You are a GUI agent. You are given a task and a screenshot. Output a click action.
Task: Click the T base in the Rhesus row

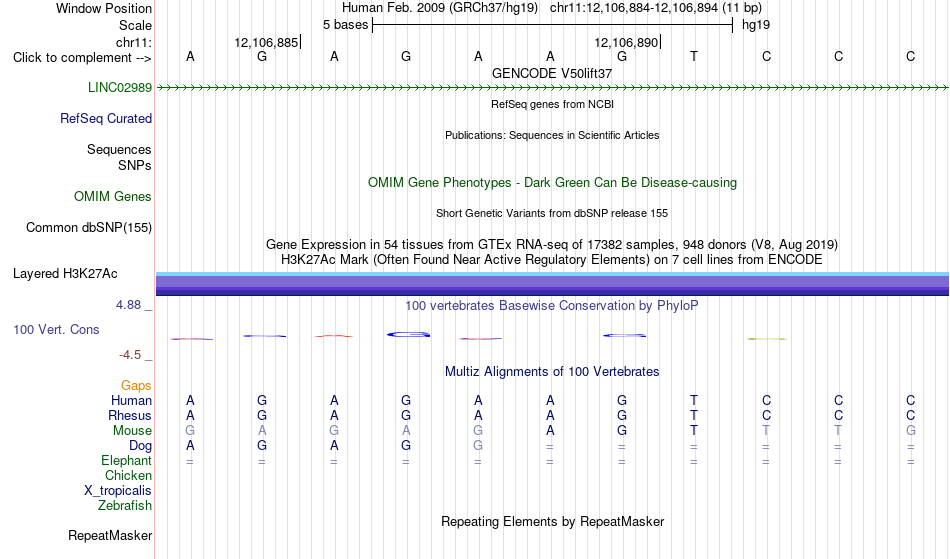694,415
